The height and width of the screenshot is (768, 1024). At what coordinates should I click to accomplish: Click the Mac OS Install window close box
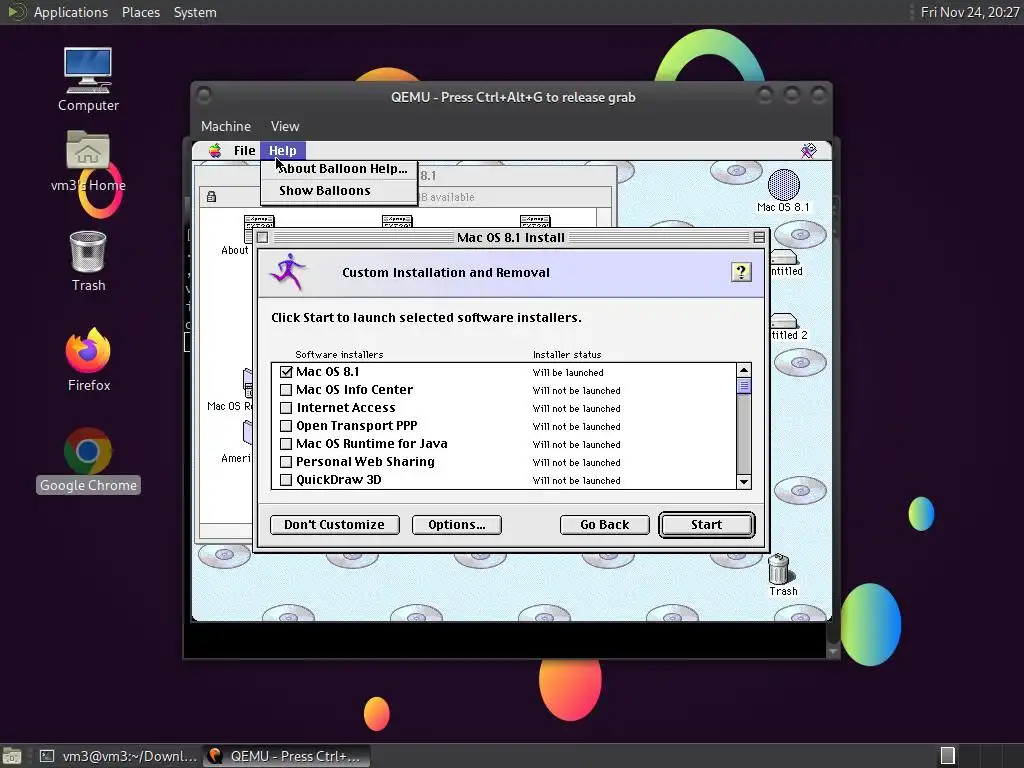(x=263, y=238)
